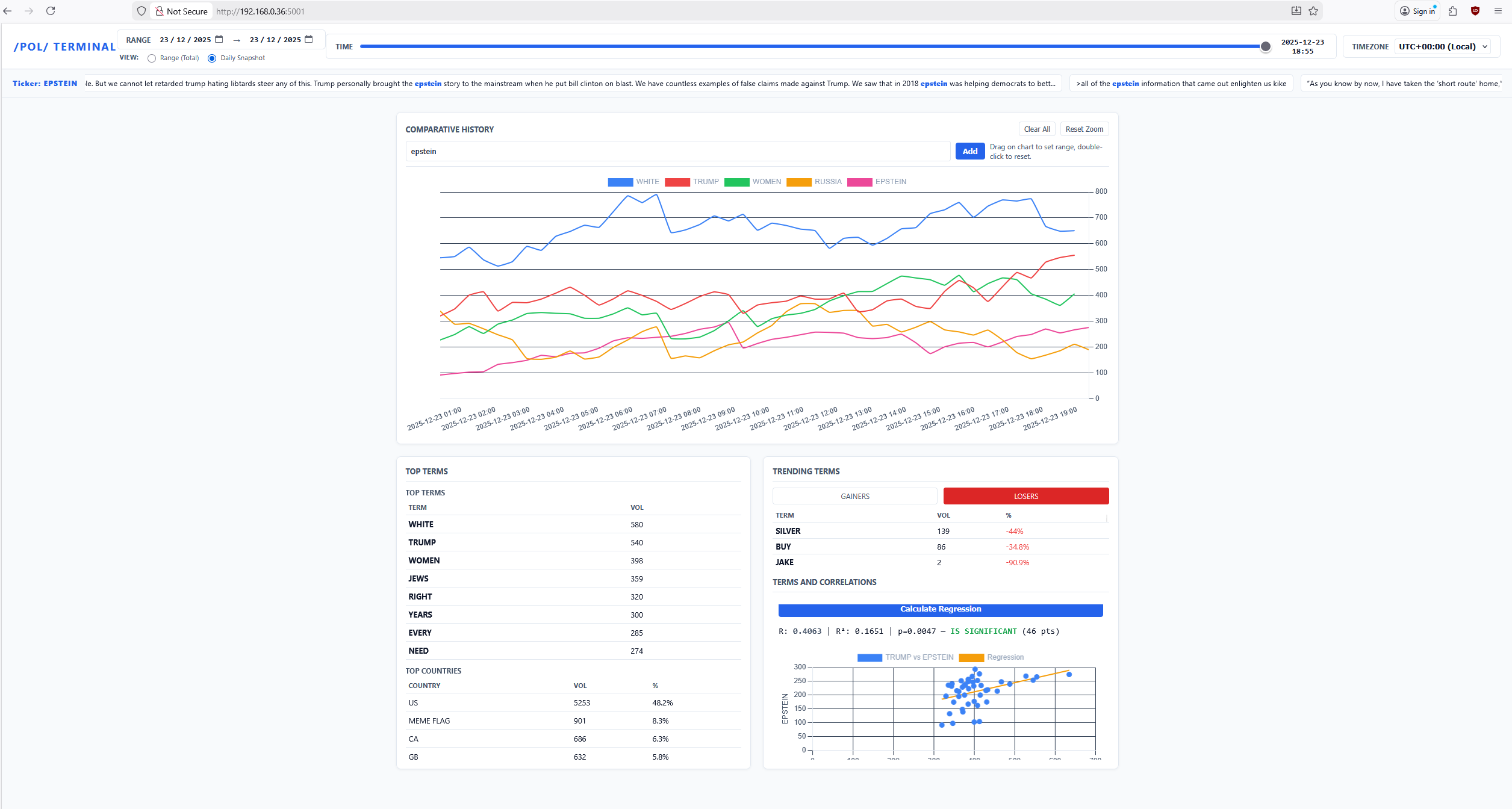Click the comparative history term input
1512x809 pixels.
coord(677,152)
